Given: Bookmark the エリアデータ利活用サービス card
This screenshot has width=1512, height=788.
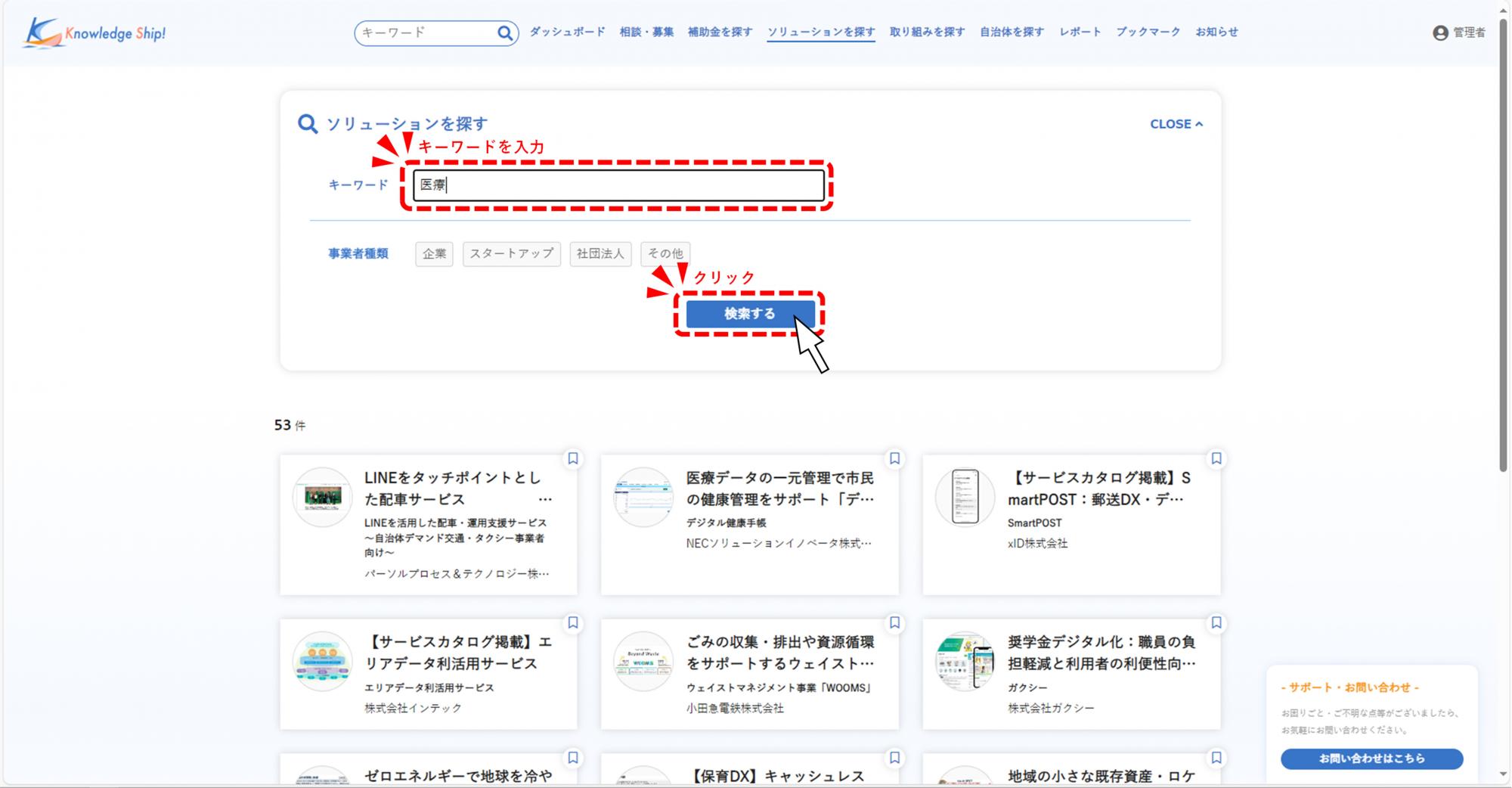Looking at the screenshot, I should (573, 622).
